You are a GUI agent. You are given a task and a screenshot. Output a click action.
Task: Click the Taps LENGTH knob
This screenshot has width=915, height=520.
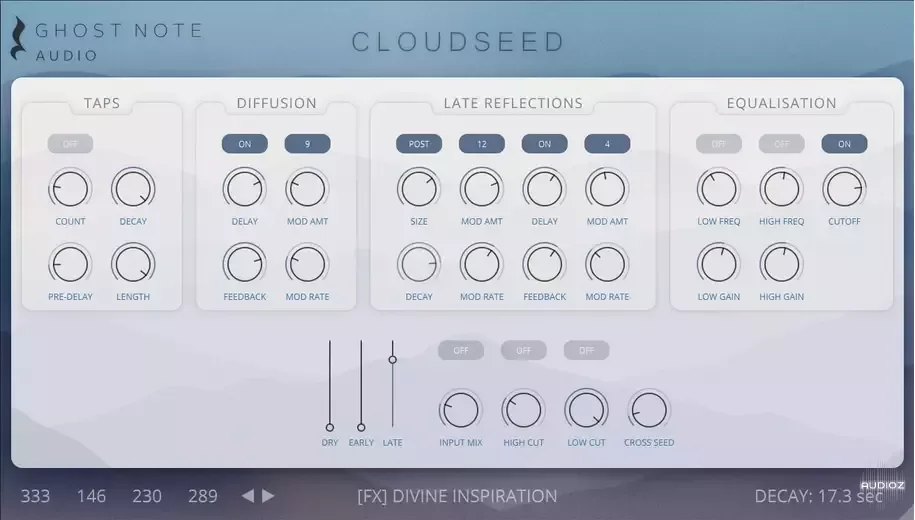133,264
